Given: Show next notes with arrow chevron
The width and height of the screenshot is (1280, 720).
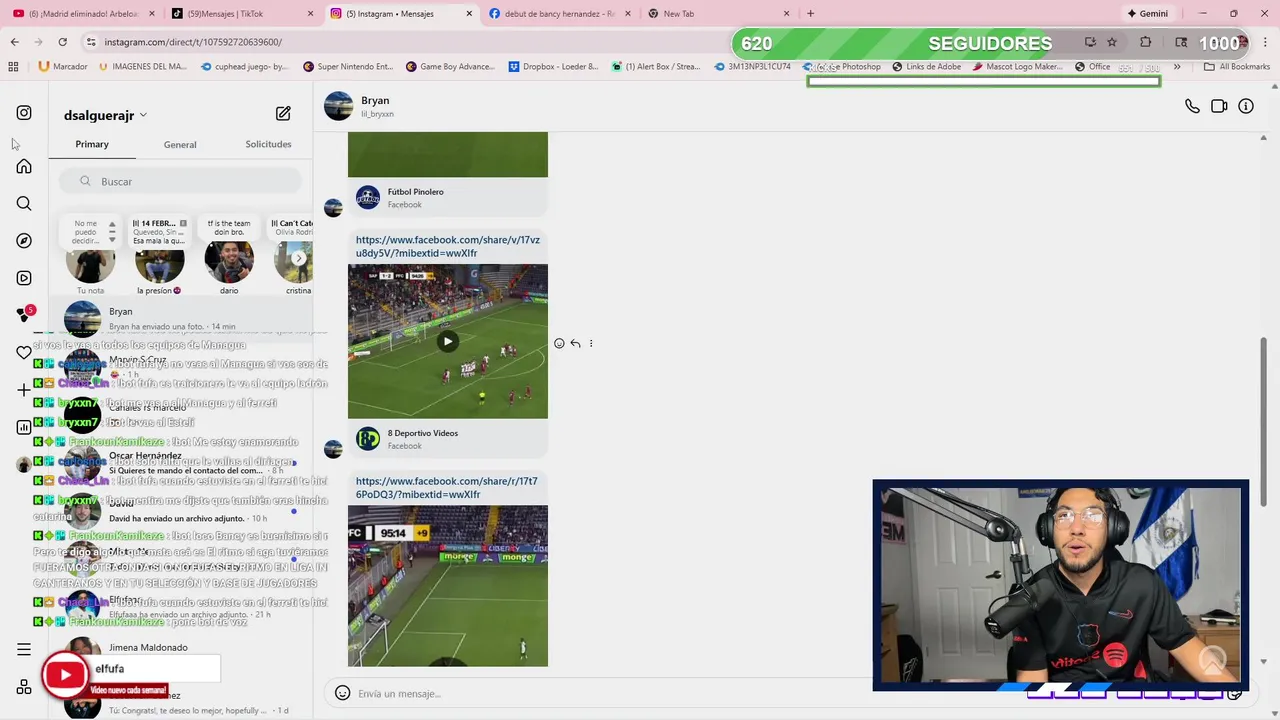Looking at the screenshot, I should coord(298,258).
